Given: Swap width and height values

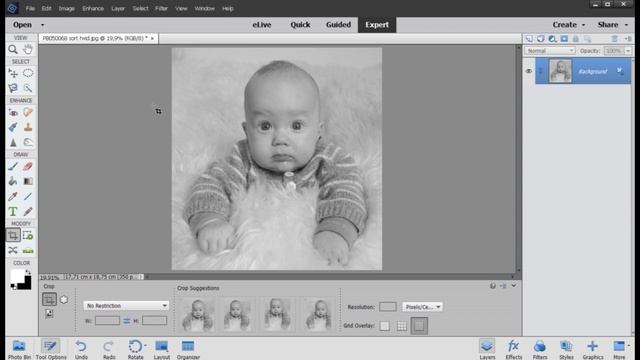Looking at the screenshot, I should click(127, 321).
